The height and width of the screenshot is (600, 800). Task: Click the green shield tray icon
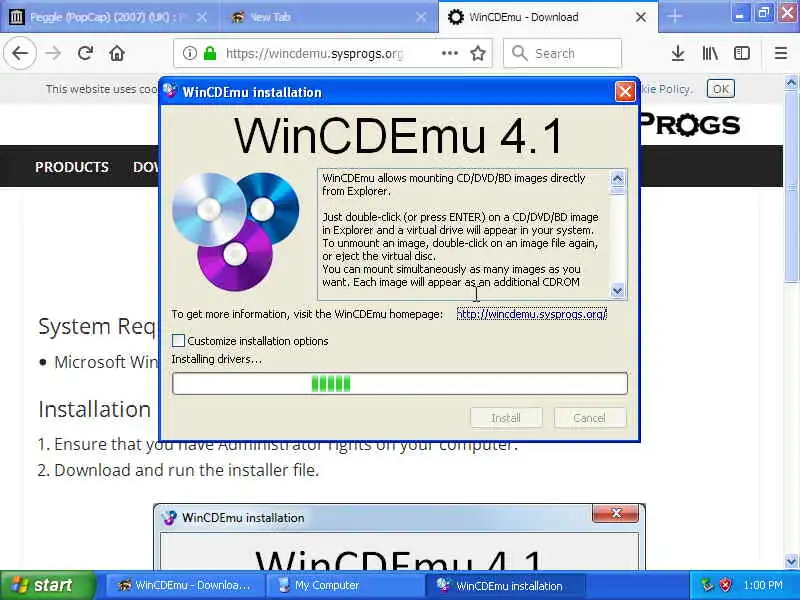(x=707, y=585)
